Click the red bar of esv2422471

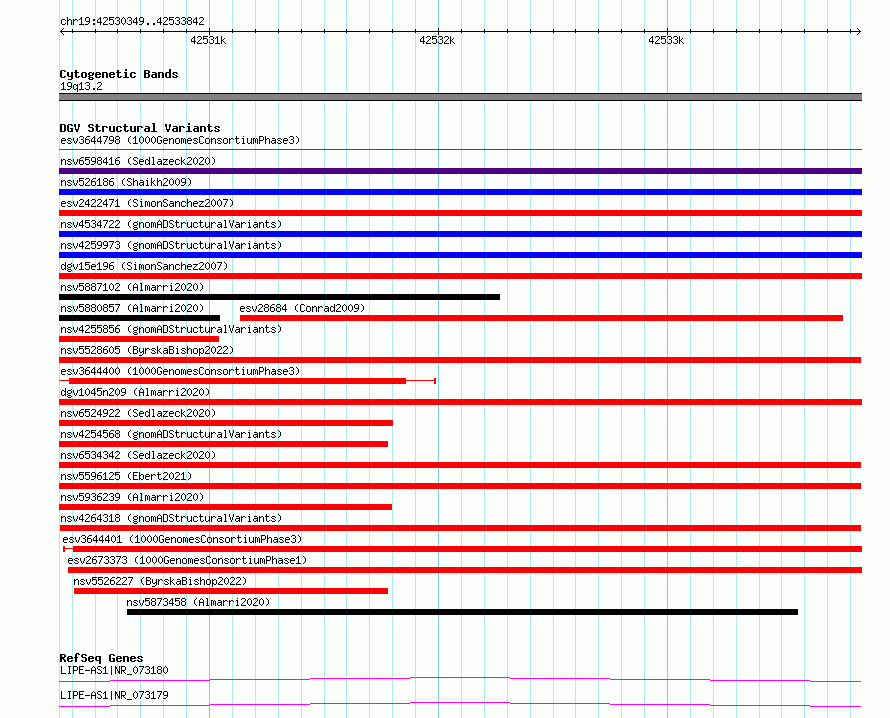click(460, 213)
